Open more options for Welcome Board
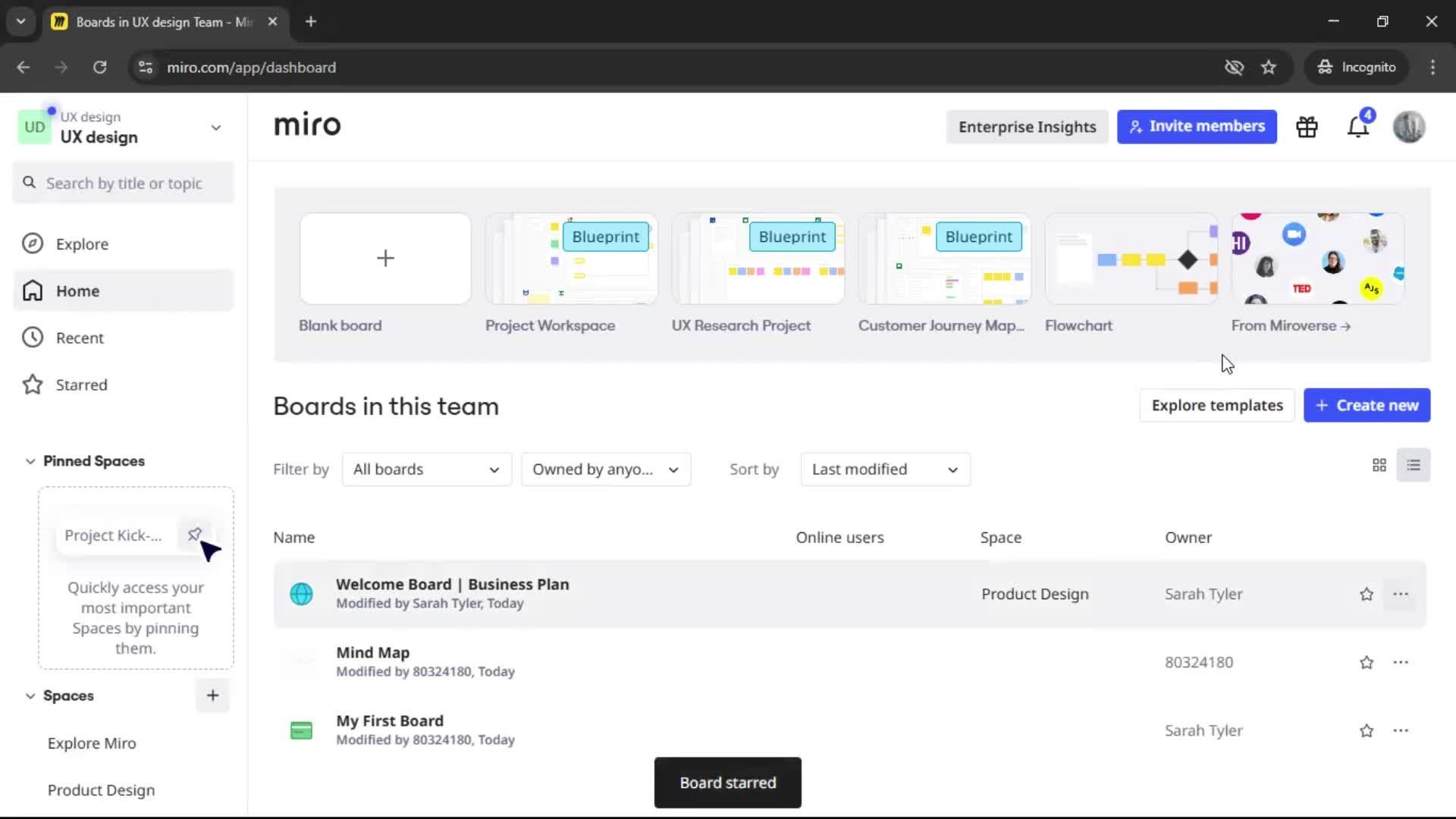 [x=1401, y=595]
